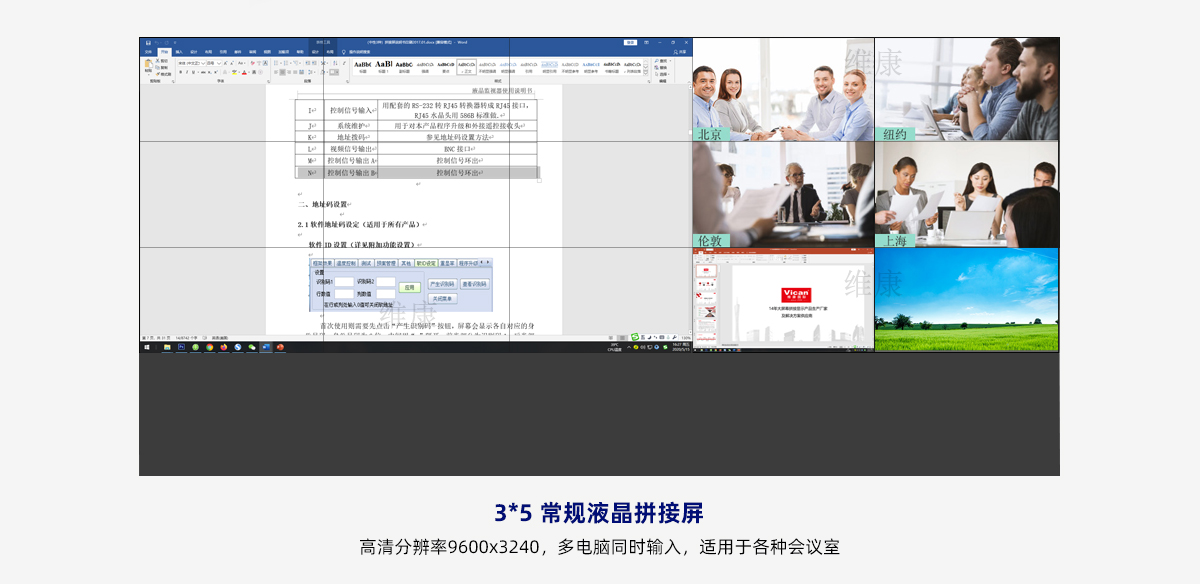Open WeChat from the taskbar

[x=252, y=347]
